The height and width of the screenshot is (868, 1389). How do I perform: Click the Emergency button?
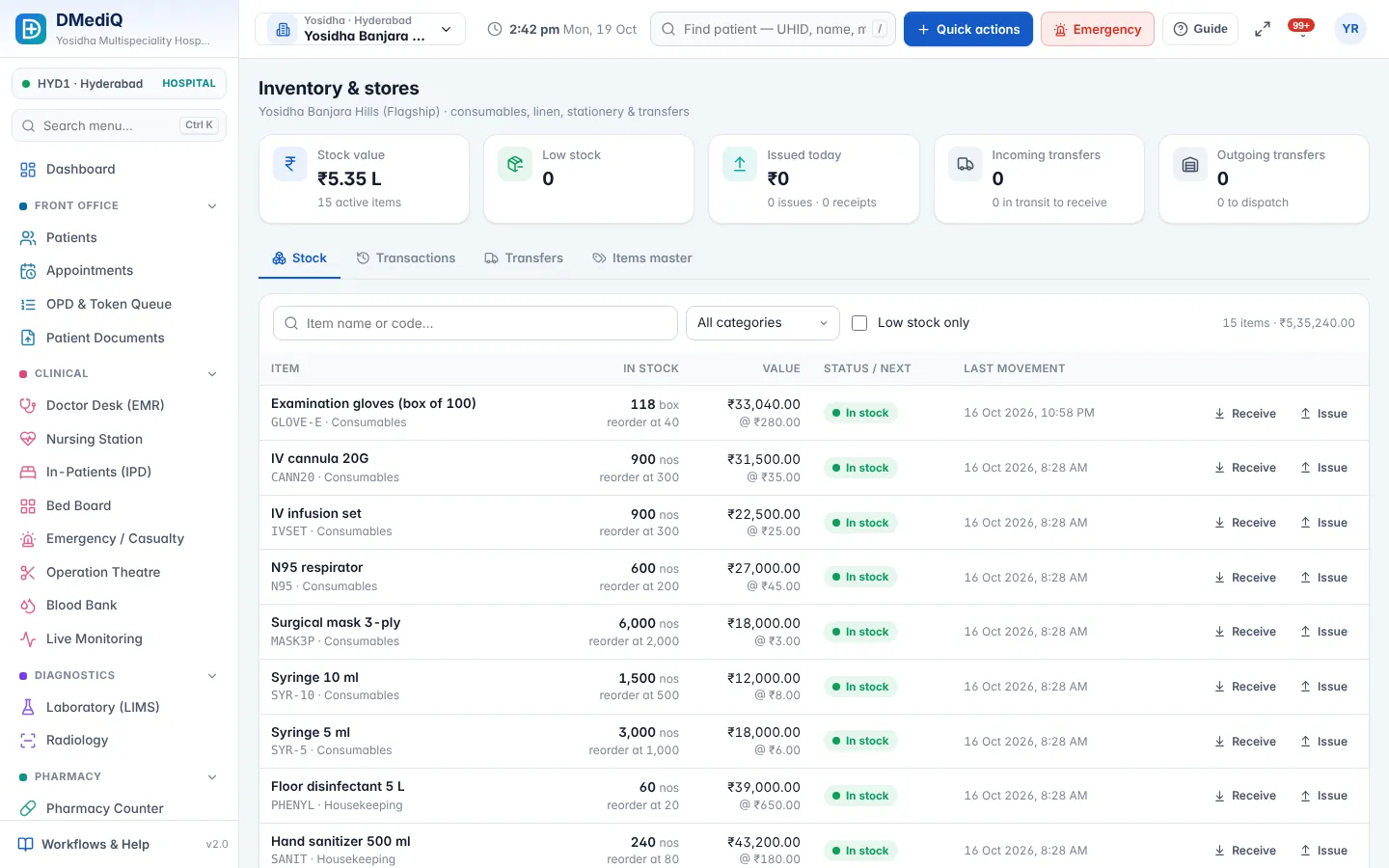point(1098,29)
